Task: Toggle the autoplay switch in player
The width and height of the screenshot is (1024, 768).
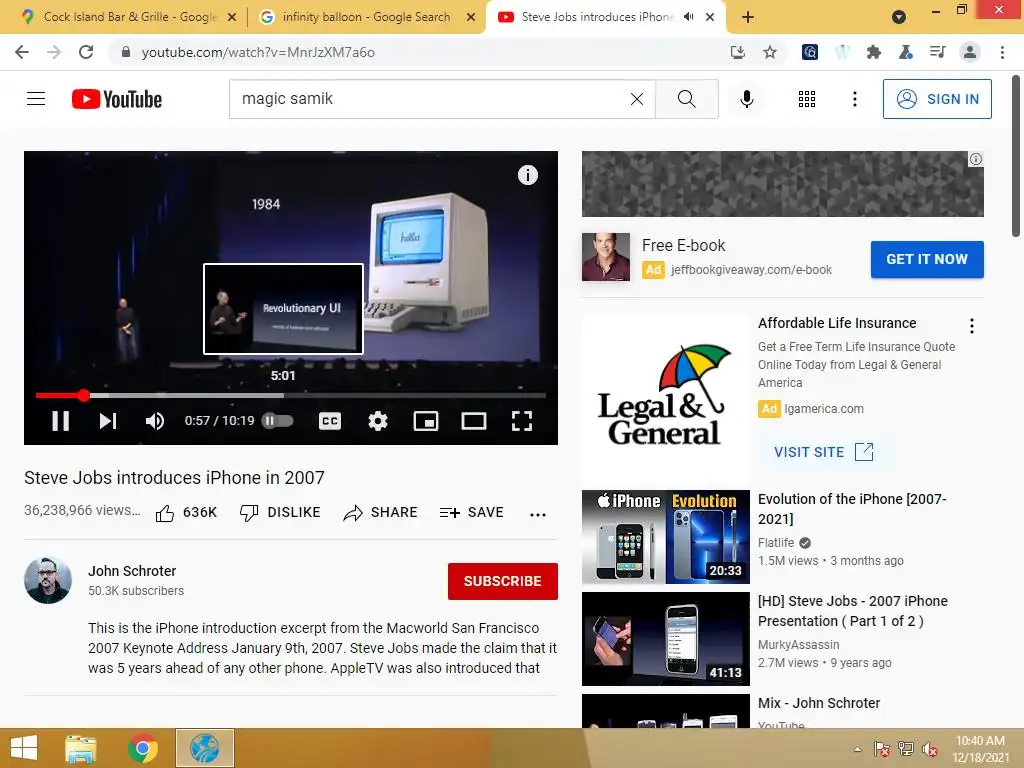Action: tap(278, 421)
